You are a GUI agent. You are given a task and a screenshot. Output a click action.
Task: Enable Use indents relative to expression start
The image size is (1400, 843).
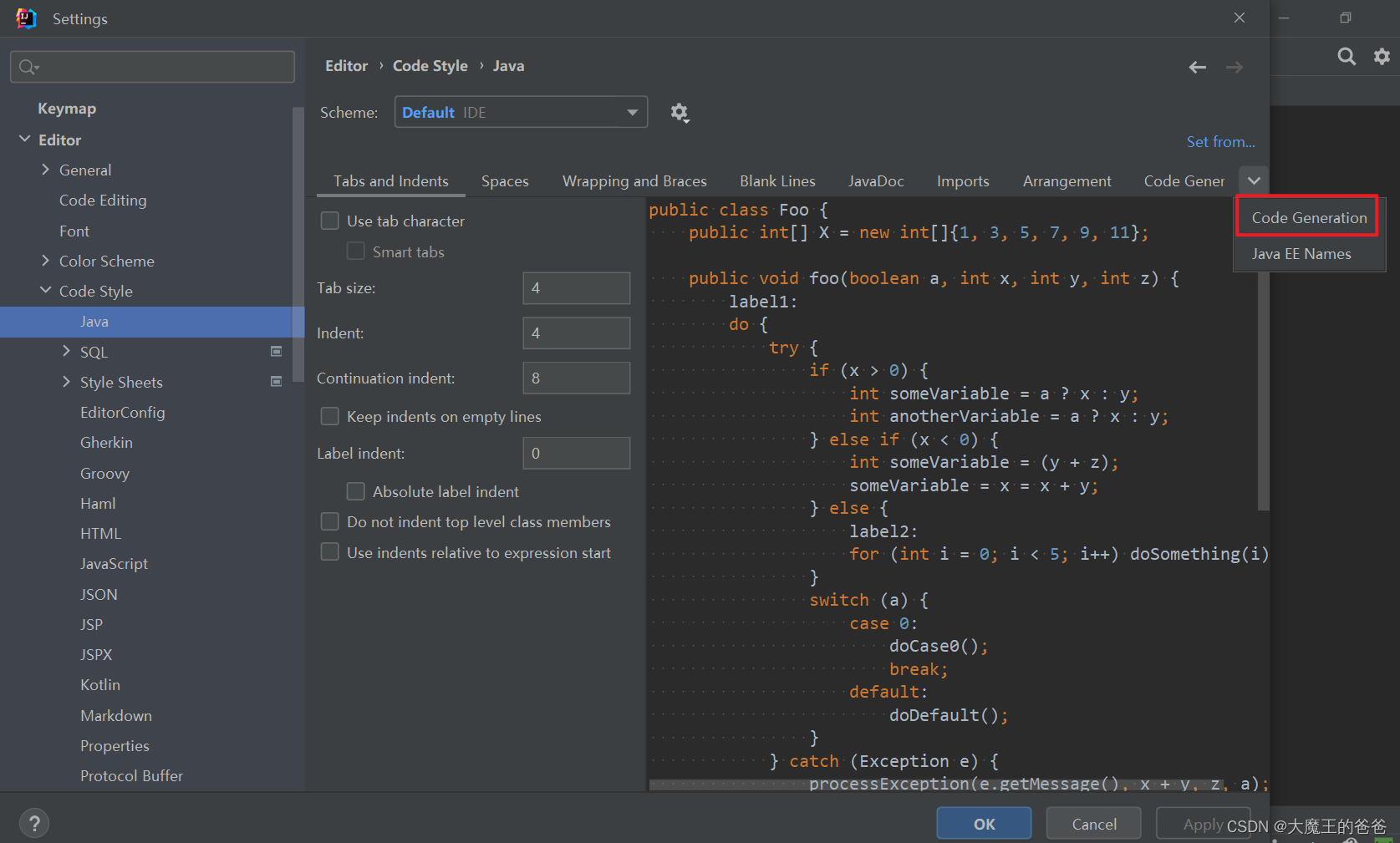[330, 552]
